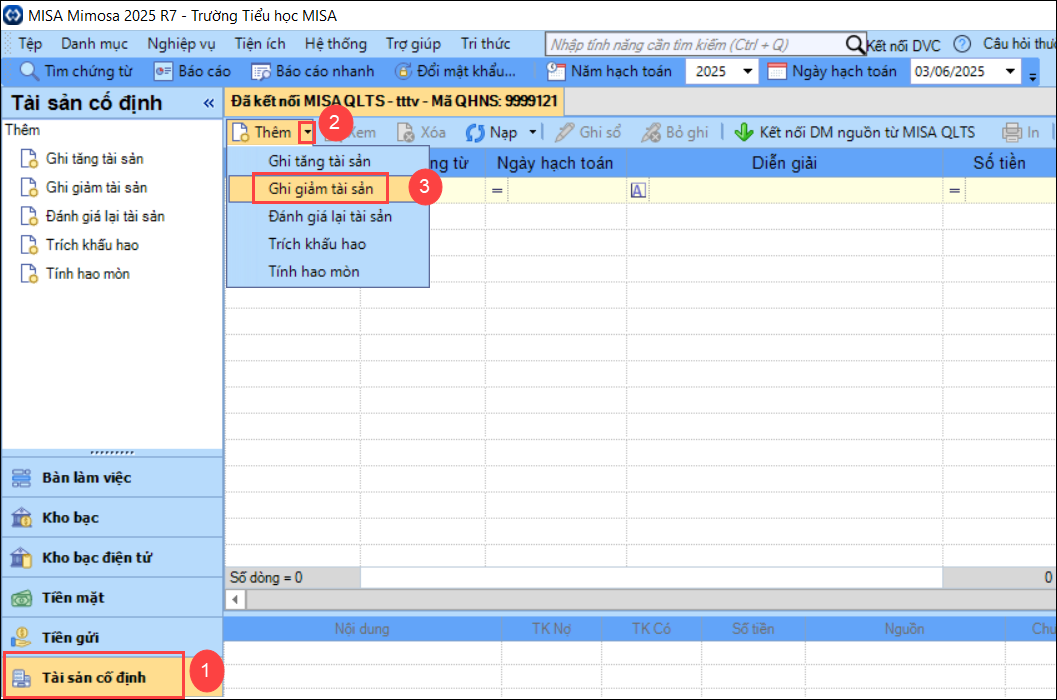Open Kho bạc điện tử module
Viewport: 1057px width, 700px height.
point(112,558)
